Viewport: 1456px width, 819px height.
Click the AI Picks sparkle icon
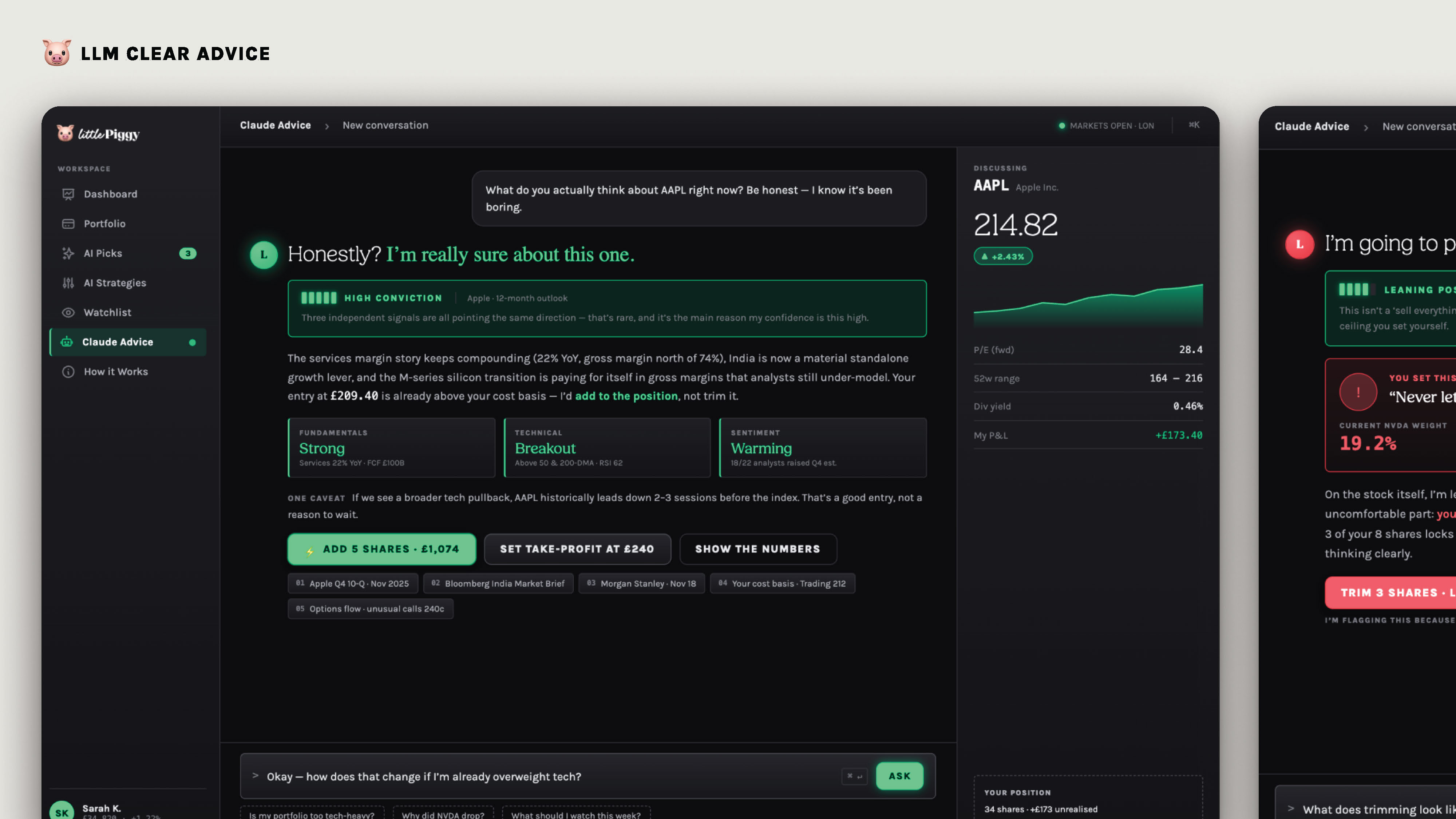[68, 253]
